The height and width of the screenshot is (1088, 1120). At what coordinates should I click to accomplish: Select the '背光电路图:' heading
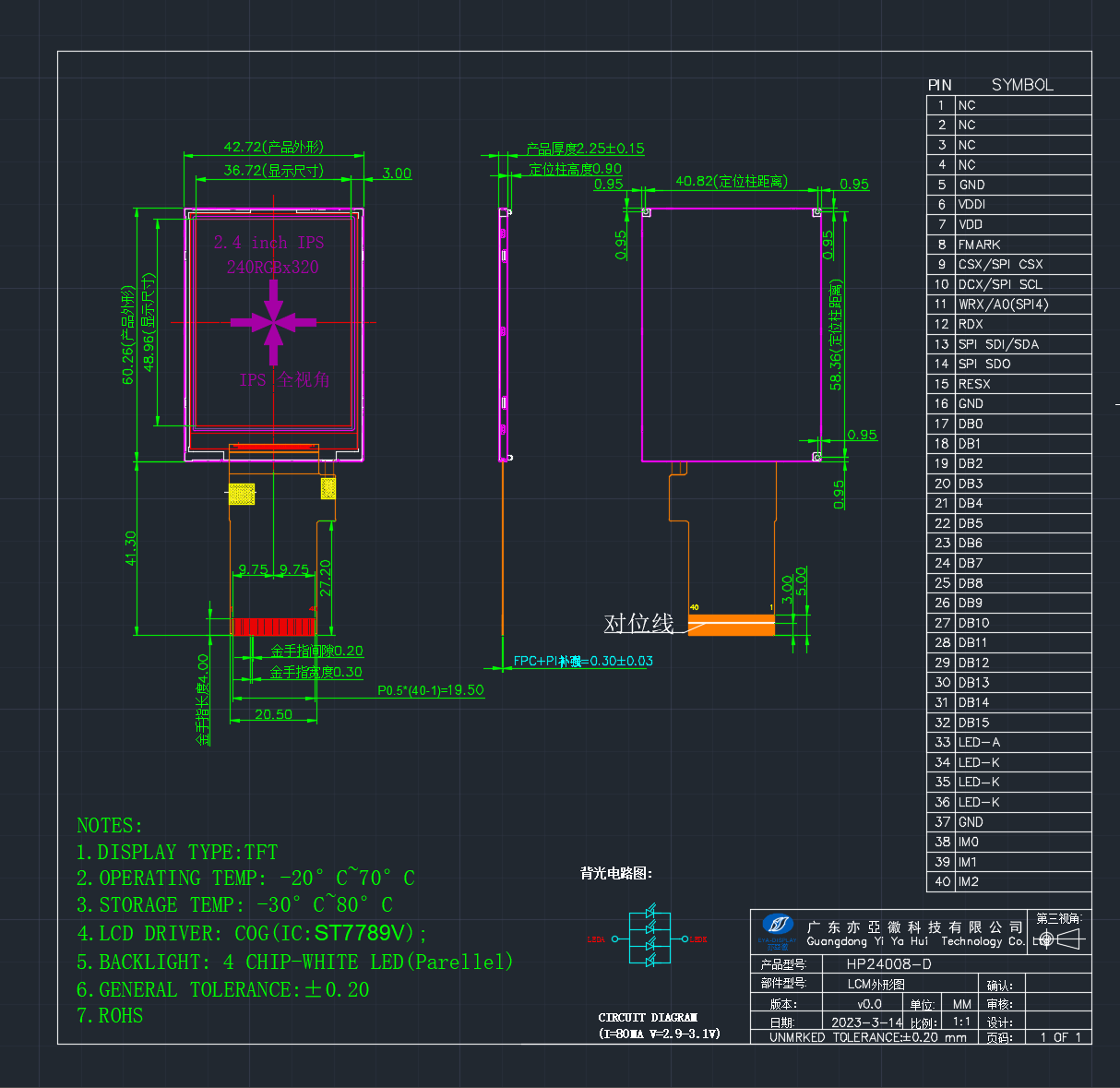(x=616, y=873)
